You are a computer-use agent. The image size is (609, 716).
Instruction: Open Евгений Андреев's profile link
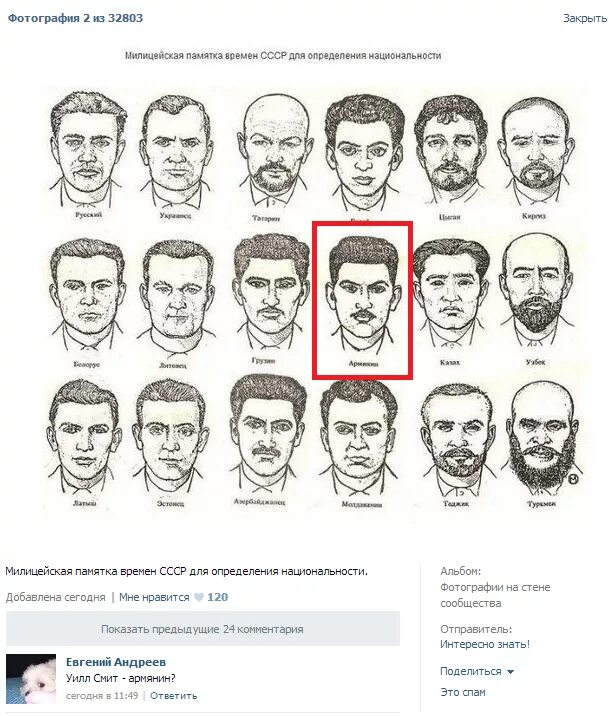[x=116, y=662]
